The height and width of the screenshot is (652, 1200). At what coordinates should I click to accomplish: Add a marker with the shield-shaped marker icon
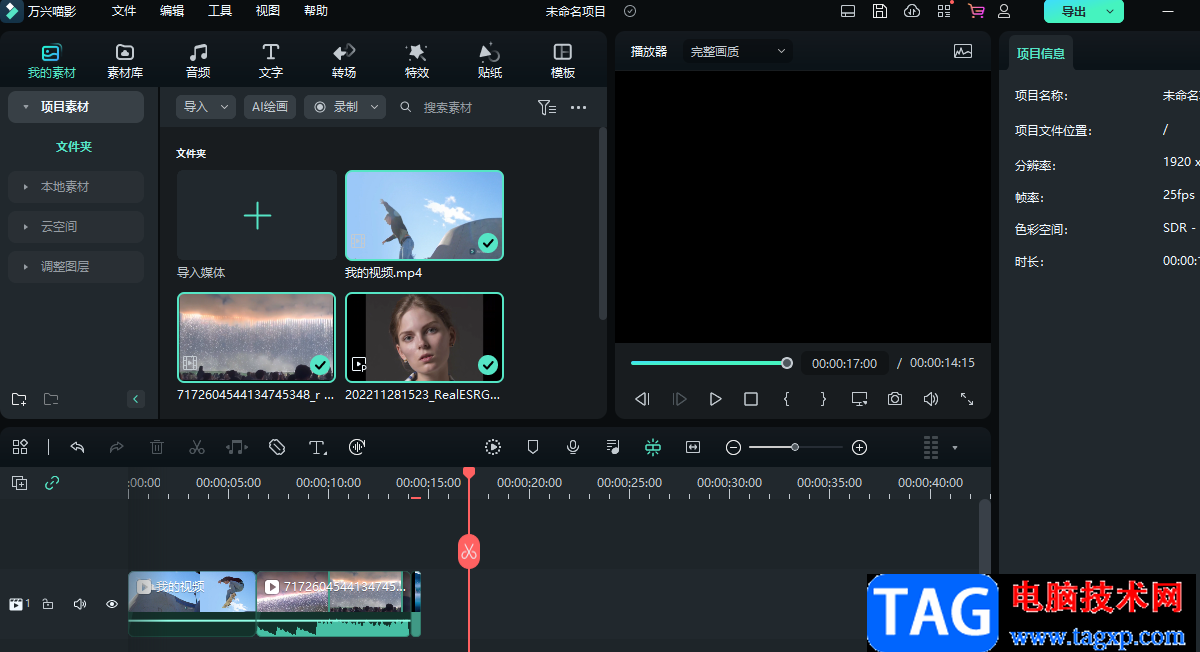(x=533, y=447)
